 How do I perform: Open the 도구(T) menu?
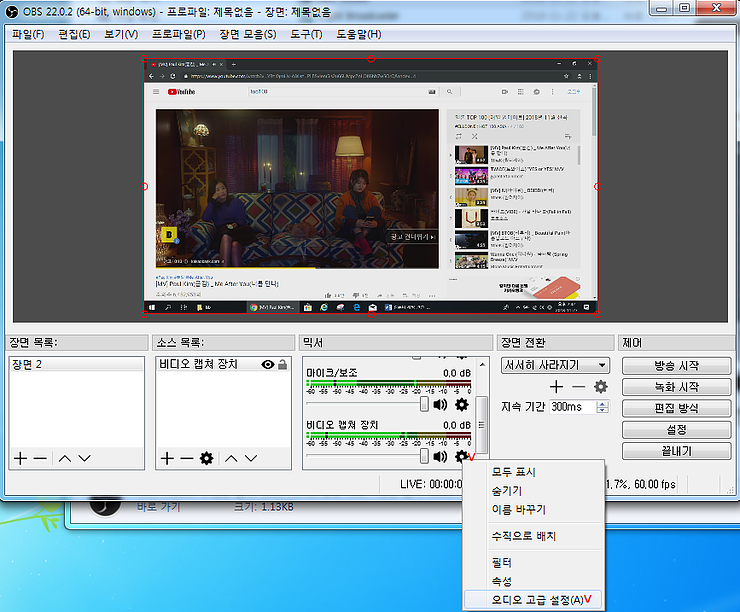point(306,34)
